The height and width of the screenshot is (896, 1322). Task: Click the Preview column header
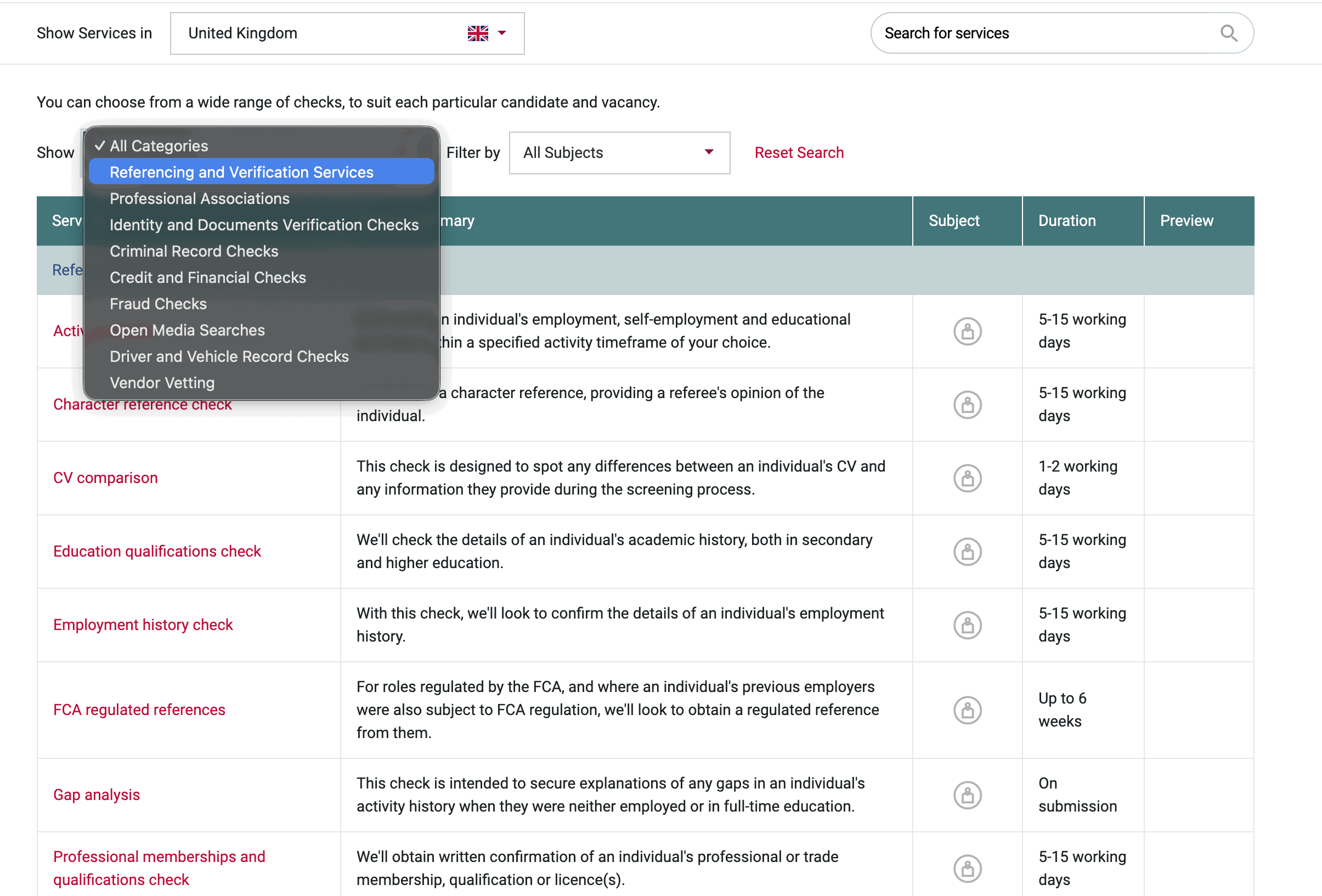point(1199,221)
